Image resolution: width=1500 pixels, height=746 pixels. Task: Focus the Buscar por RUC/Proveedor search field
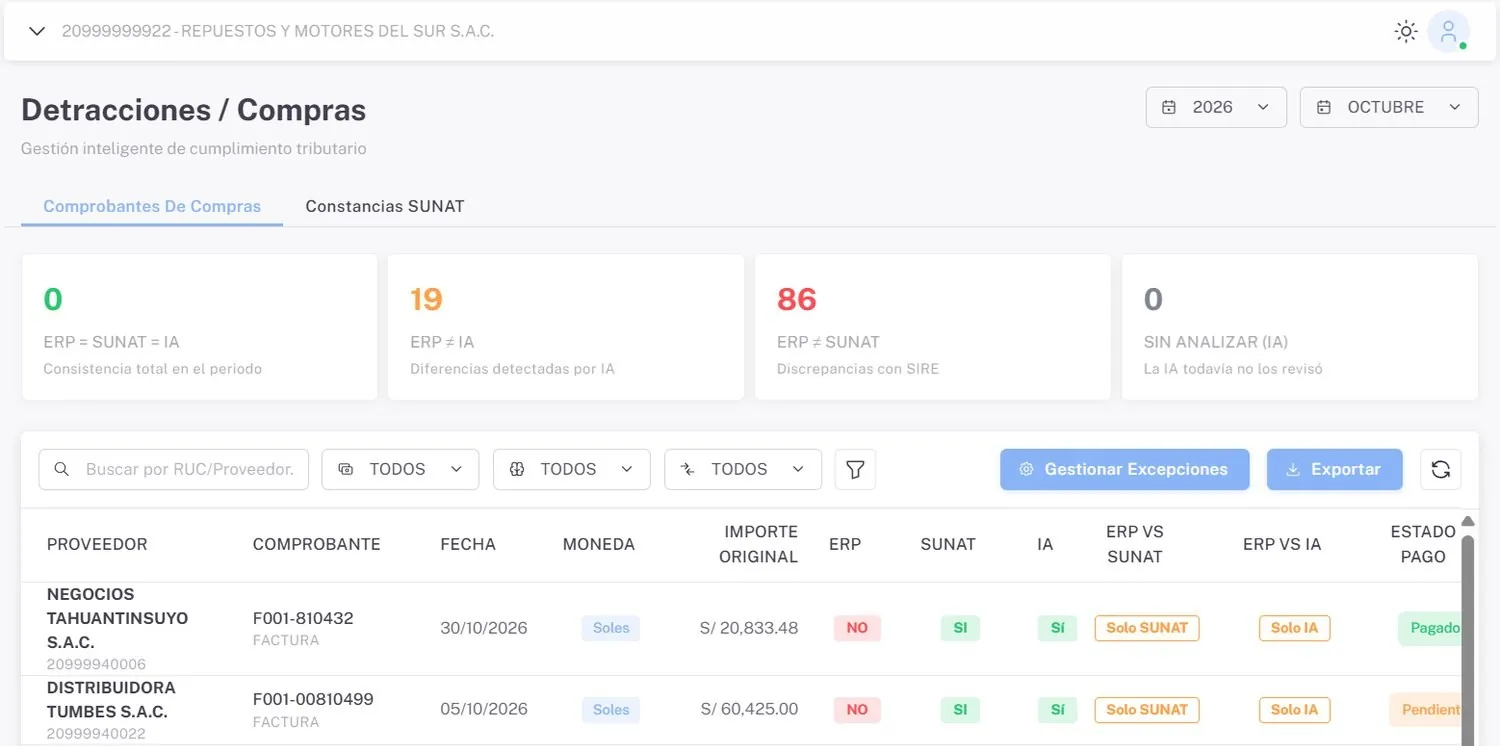174,469
